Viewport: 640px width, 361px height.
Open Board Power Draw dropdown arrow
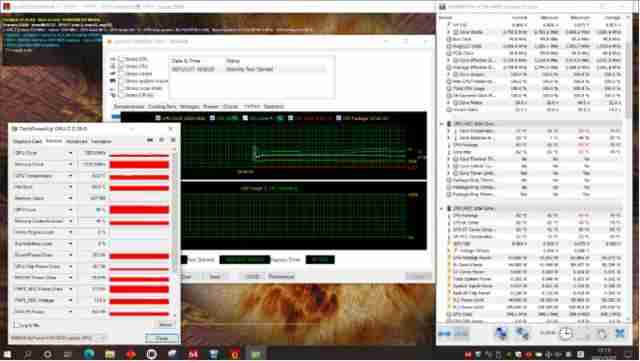[70, 255]
